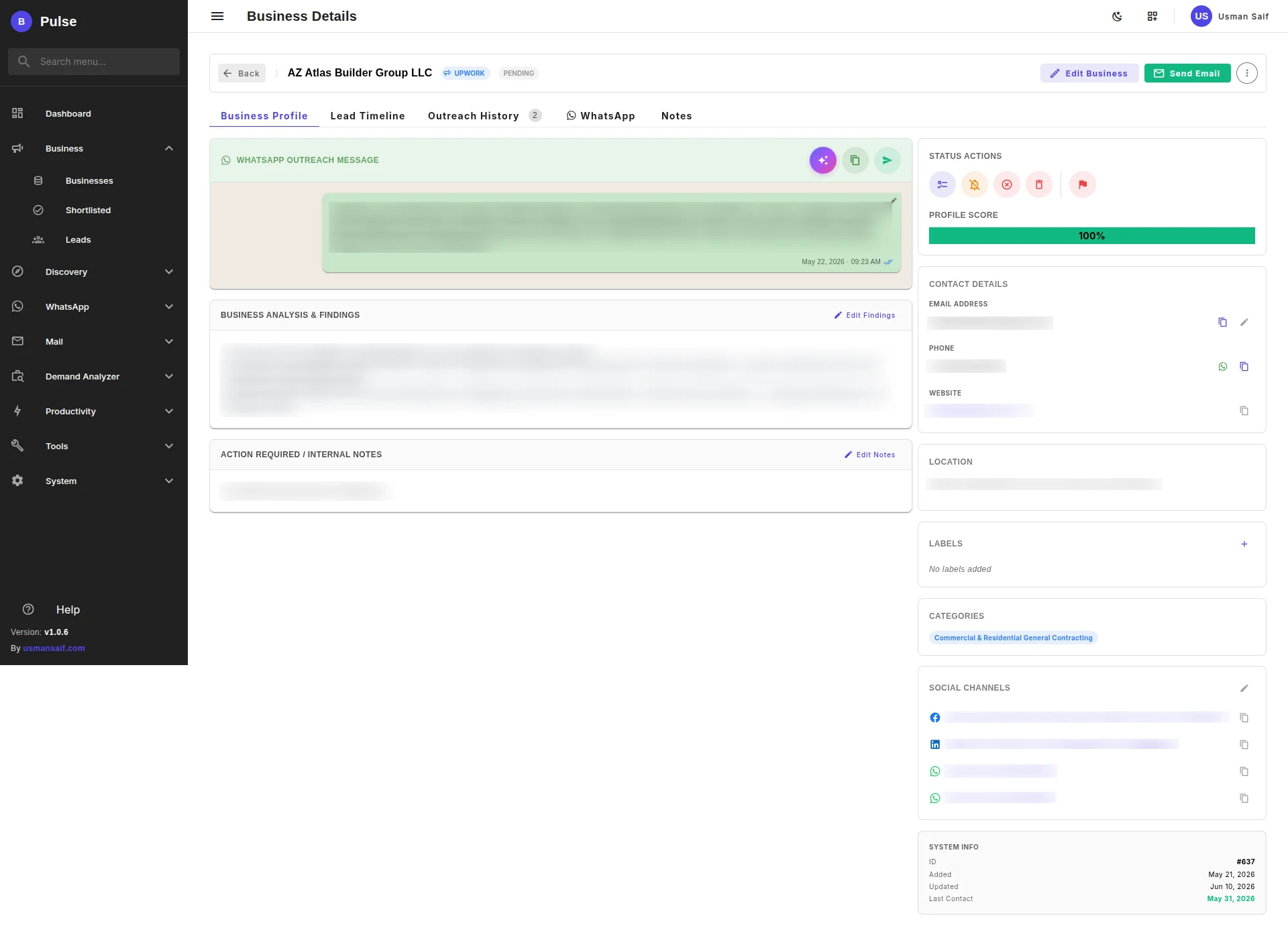Click the PENDING status badge

519,73
